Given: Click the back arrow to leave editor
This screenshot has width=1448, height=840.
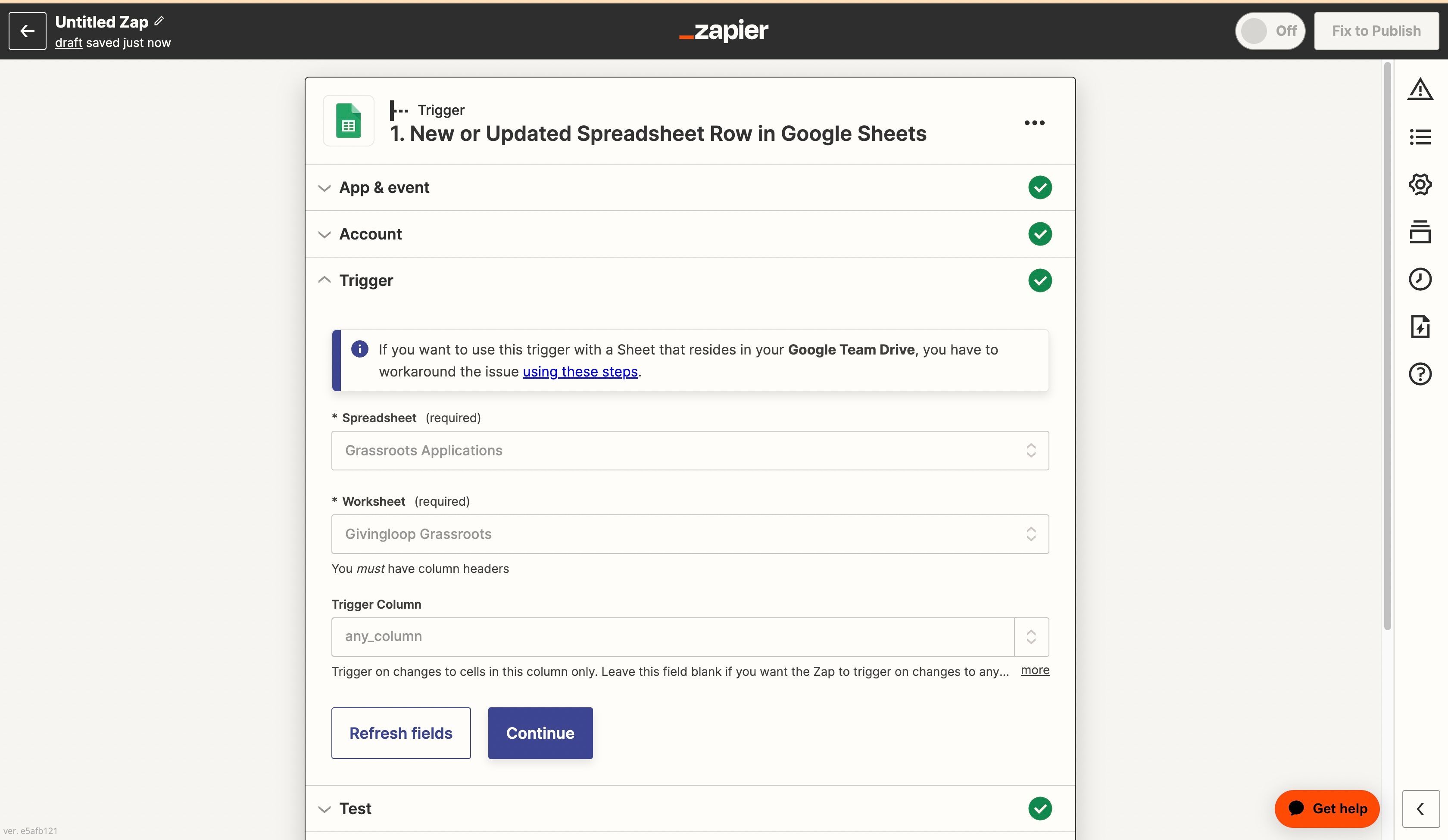Looking at the screenshot, I should click(x=27, y=31).
